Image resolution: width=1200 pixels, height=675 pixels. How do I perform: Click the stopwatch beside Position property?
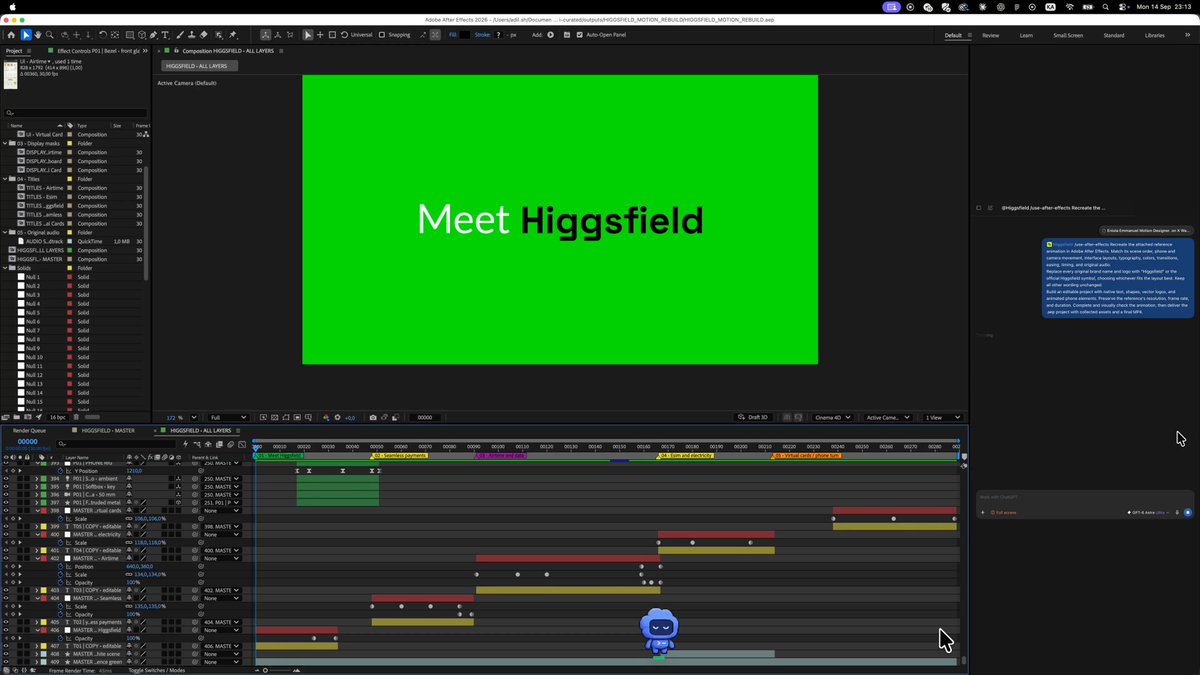(61, 566)
